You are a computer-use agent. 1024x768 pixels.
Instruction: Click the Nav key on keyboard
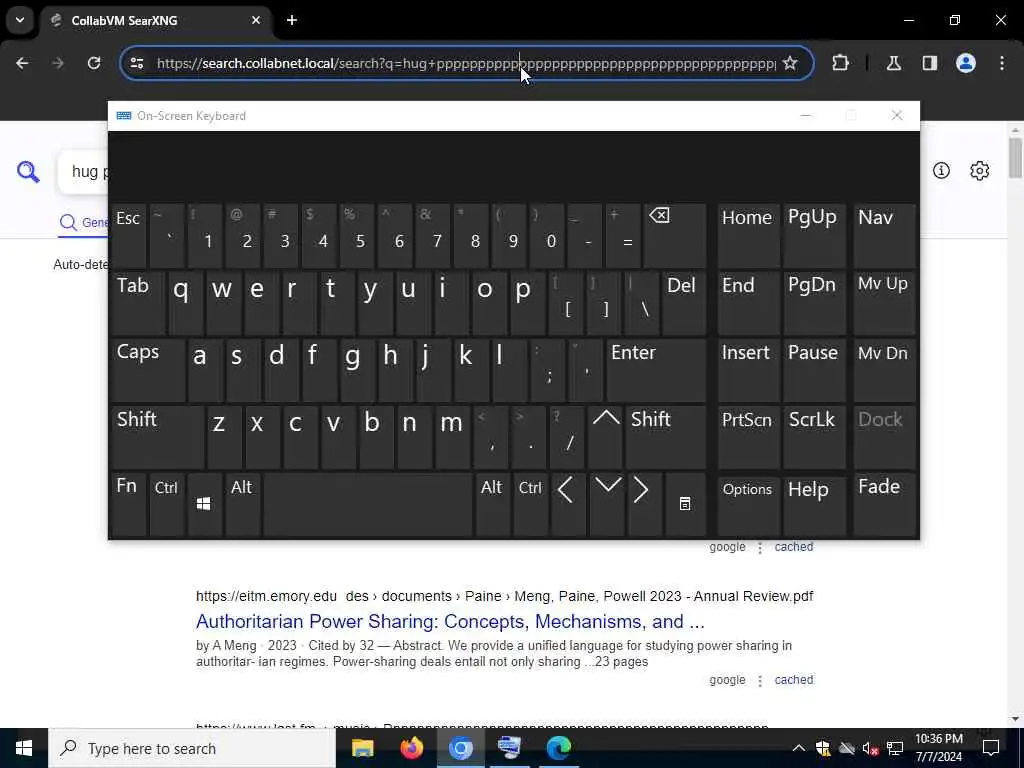click(884, 235)
